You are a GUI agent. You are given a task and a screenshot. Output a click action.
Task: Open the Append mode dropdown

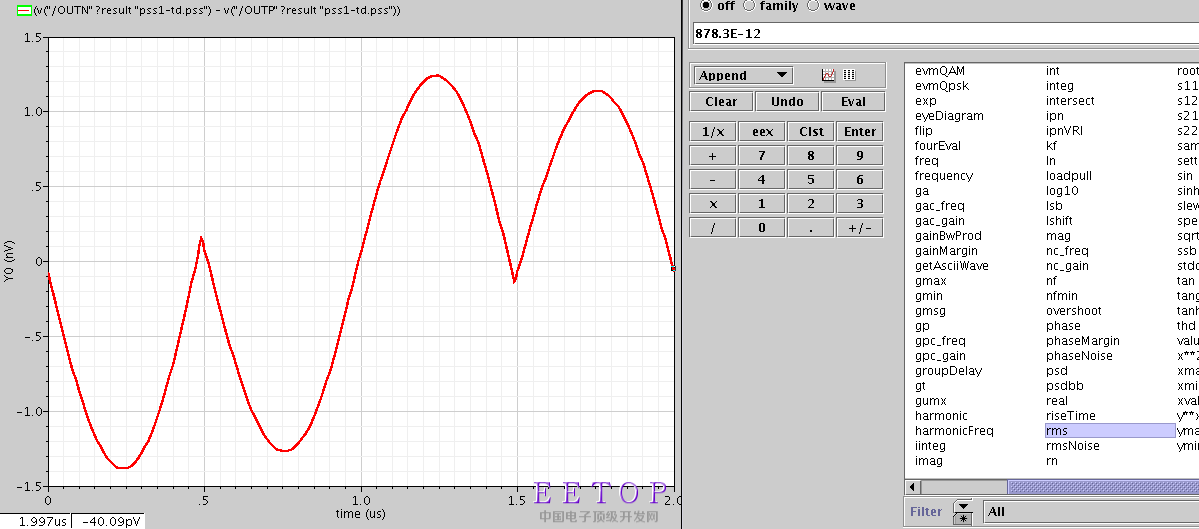click(743, 75)
